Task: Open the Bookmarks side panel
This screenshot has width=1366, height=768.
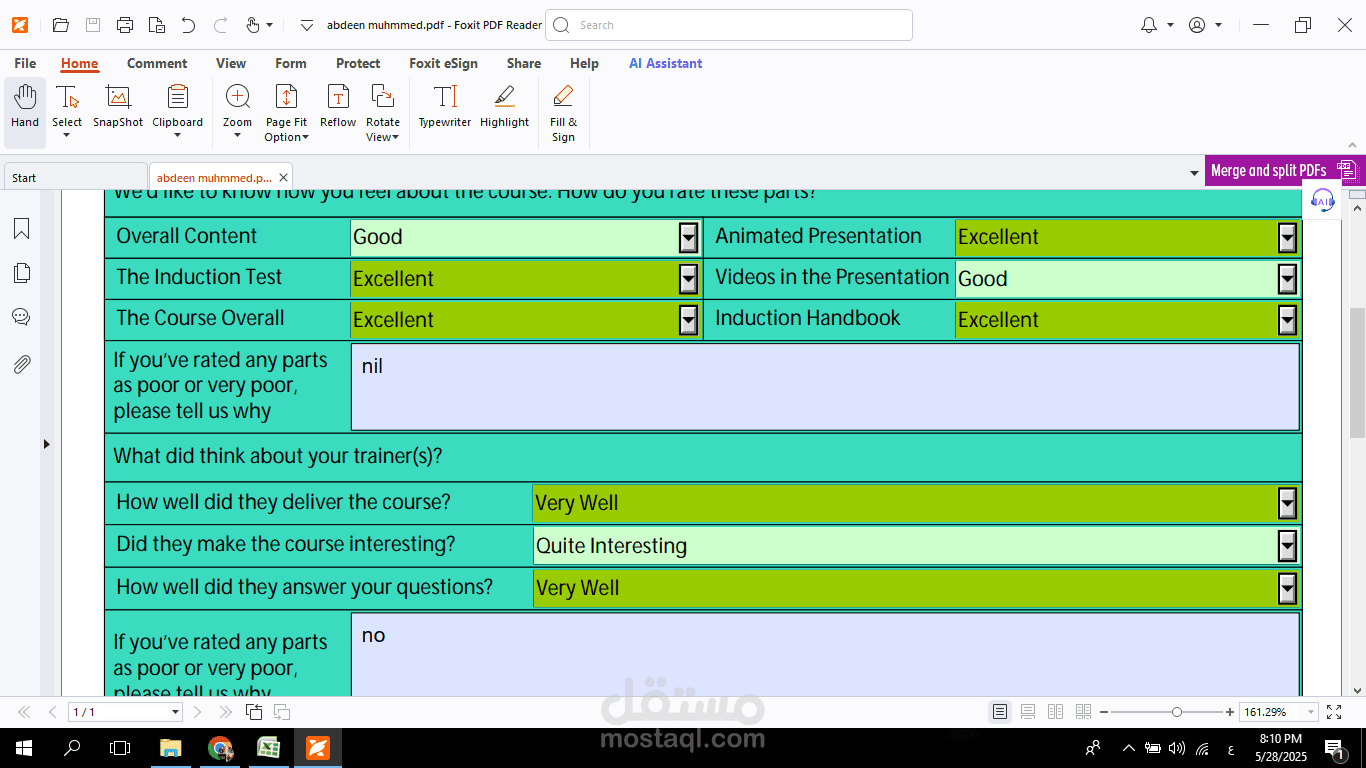Action: coord(21,229)
